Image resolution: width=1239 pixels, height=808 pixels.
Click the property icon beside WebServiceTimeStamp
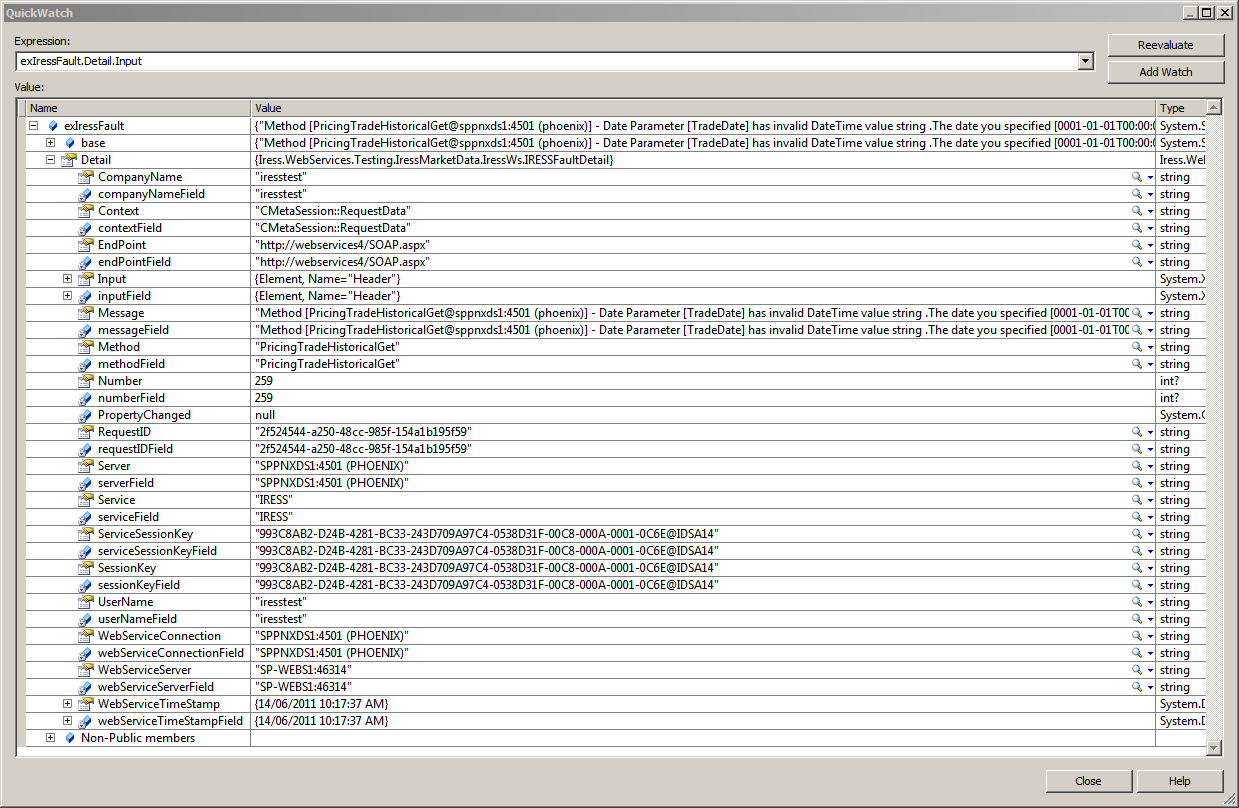[86, 704]
